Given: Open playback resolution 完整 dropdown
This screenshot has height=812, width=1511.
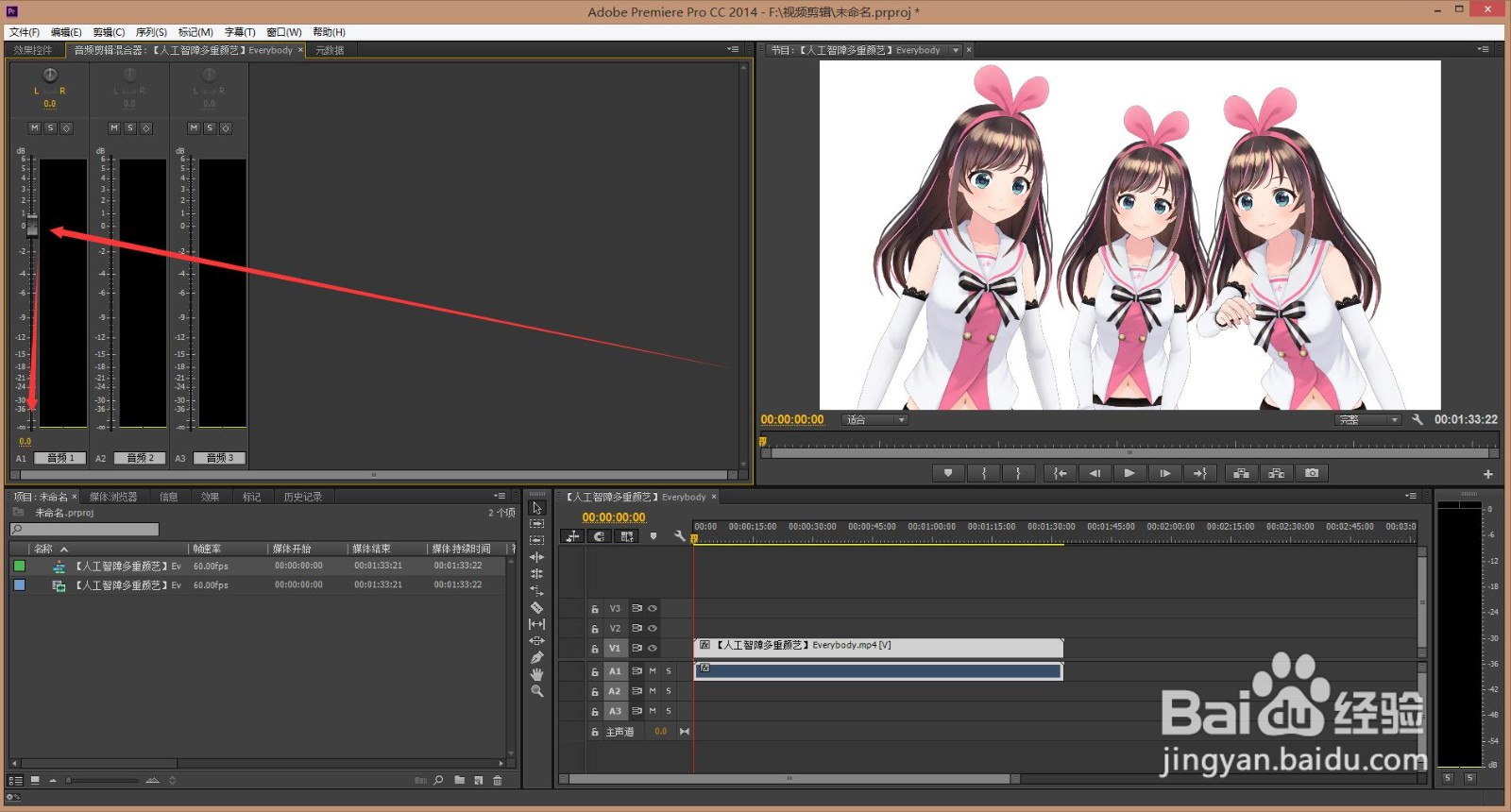Looking at the screenshot, I should tap(1368, 419).
